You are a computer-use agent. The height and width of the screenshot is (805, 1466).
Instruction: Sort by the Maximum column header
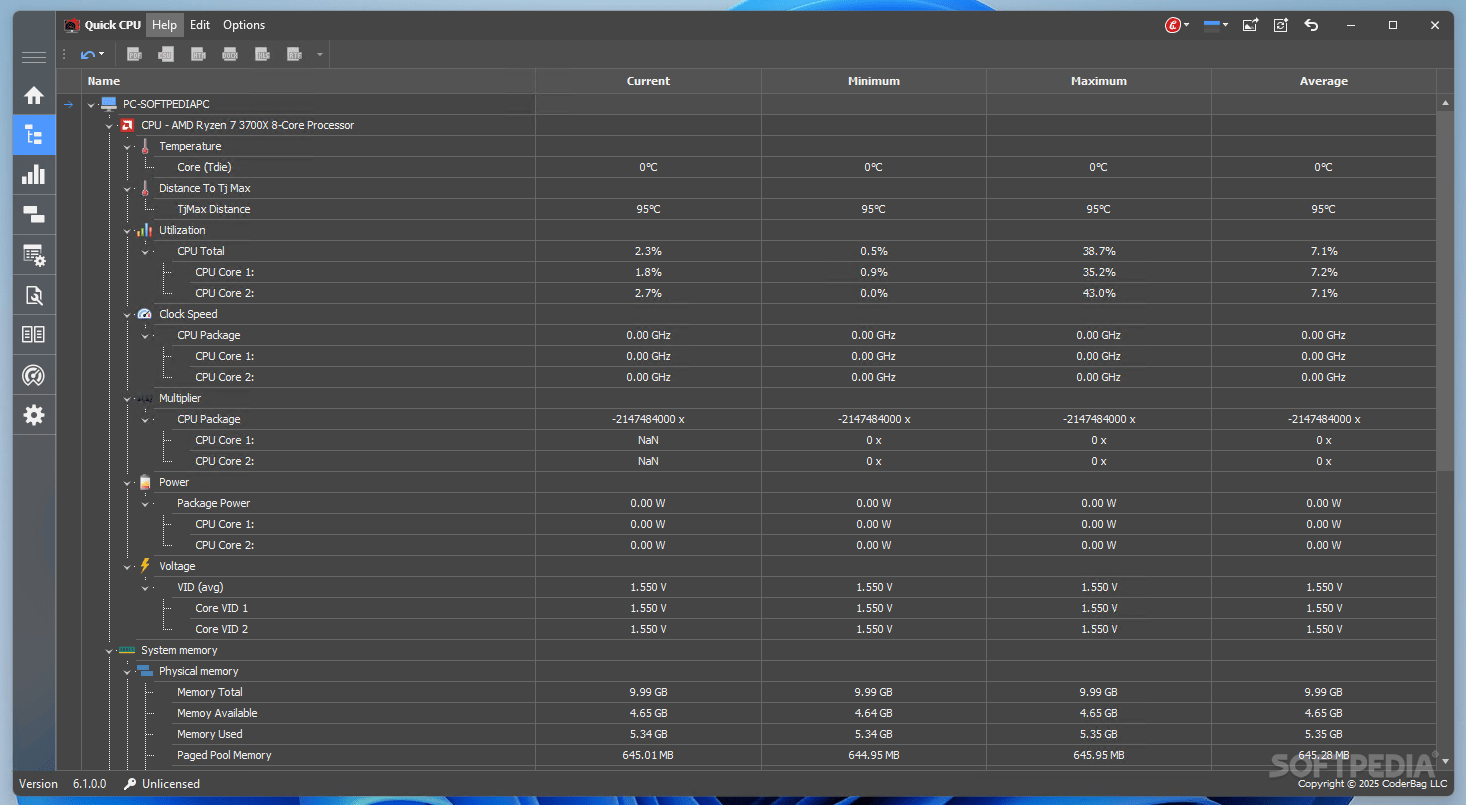coord(1098,81)
